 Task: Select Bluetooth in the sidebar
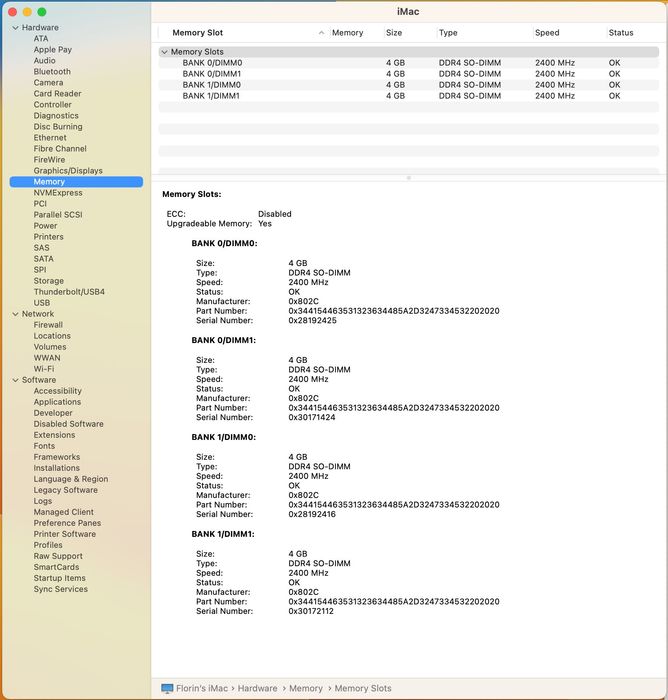point(52,72)
